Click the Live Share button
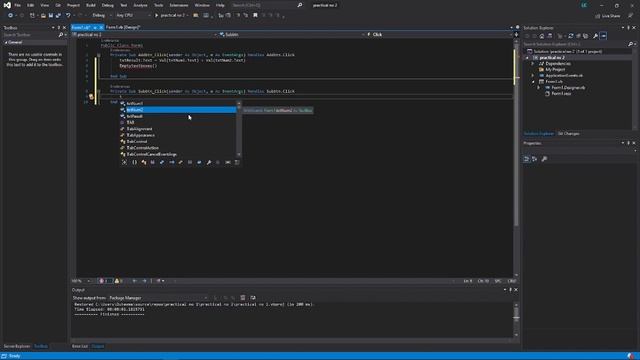640x360 pixels. [608, 16]
